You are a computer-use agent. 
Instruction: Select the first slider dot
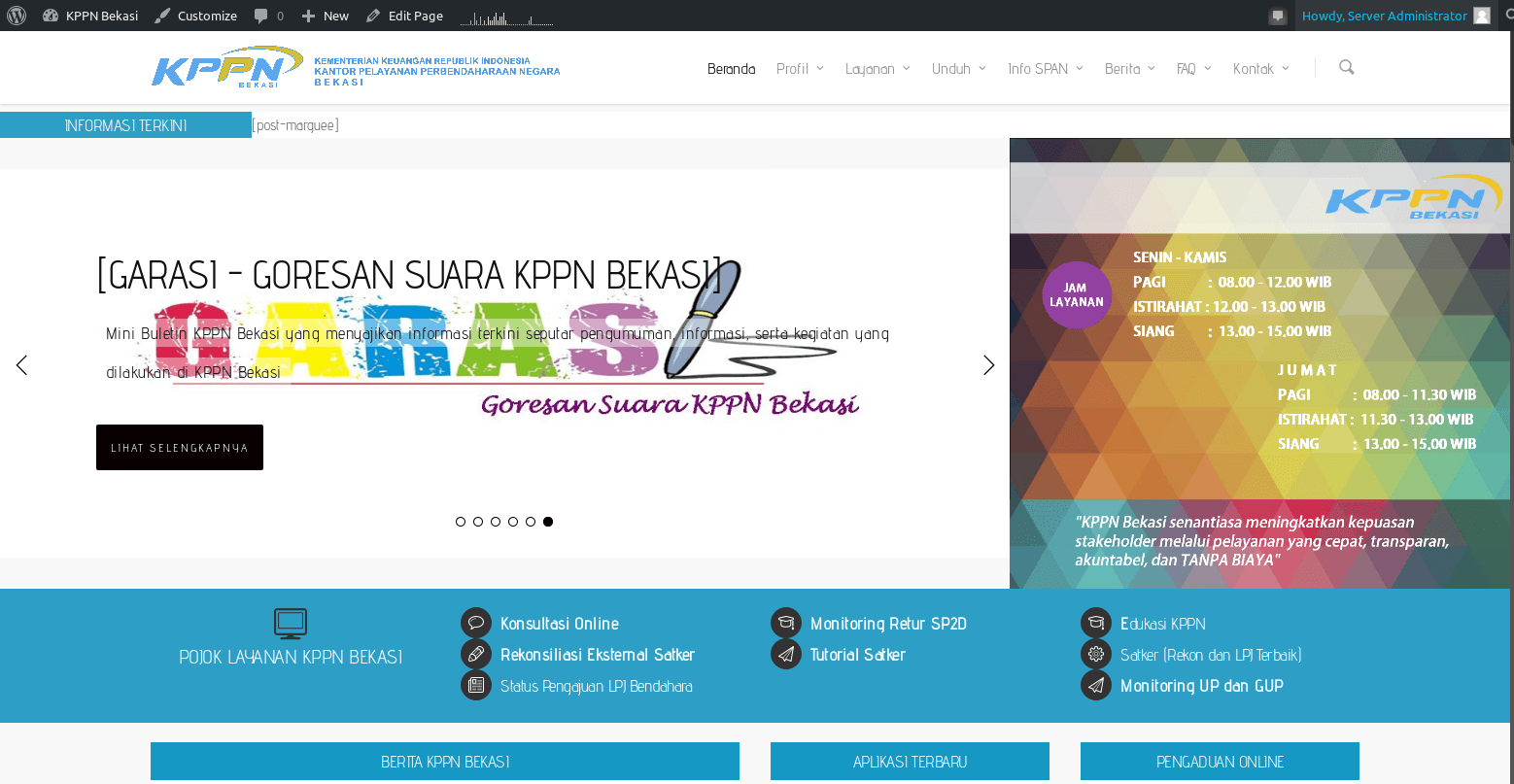[x=461, y=522]
